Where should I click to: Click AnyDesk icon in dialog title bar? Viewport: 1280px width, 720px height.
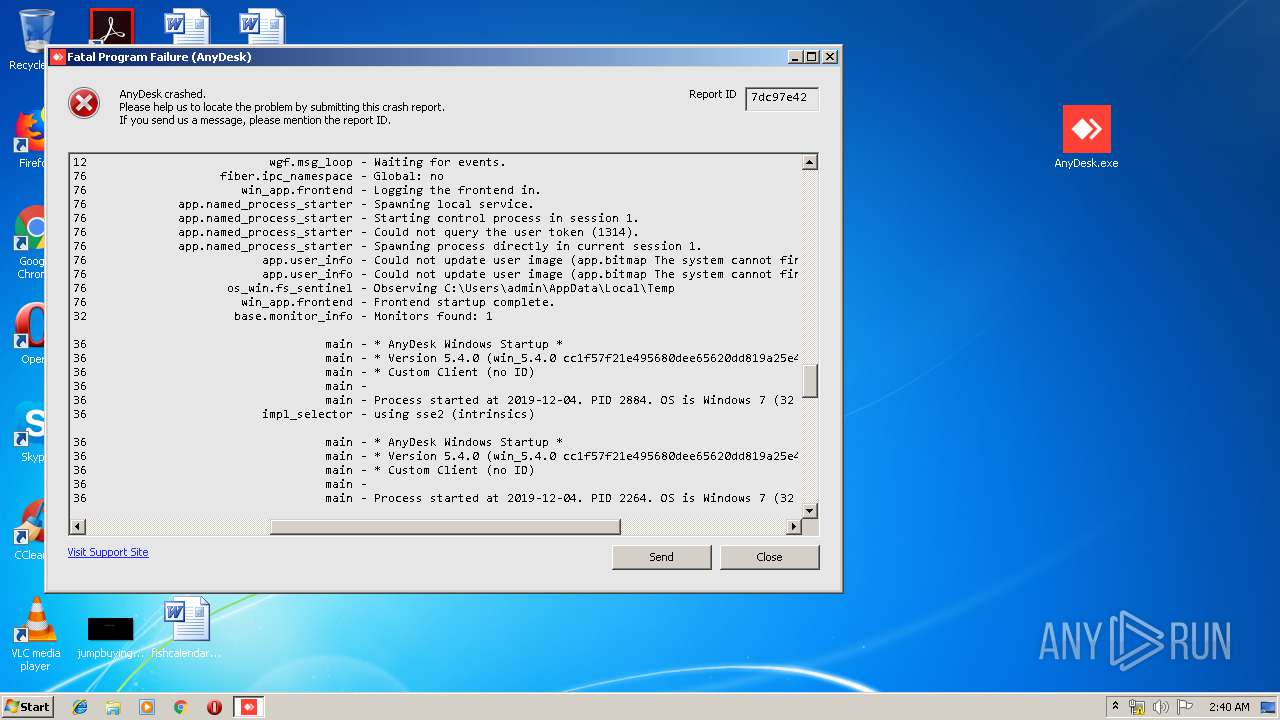[58, 57]
